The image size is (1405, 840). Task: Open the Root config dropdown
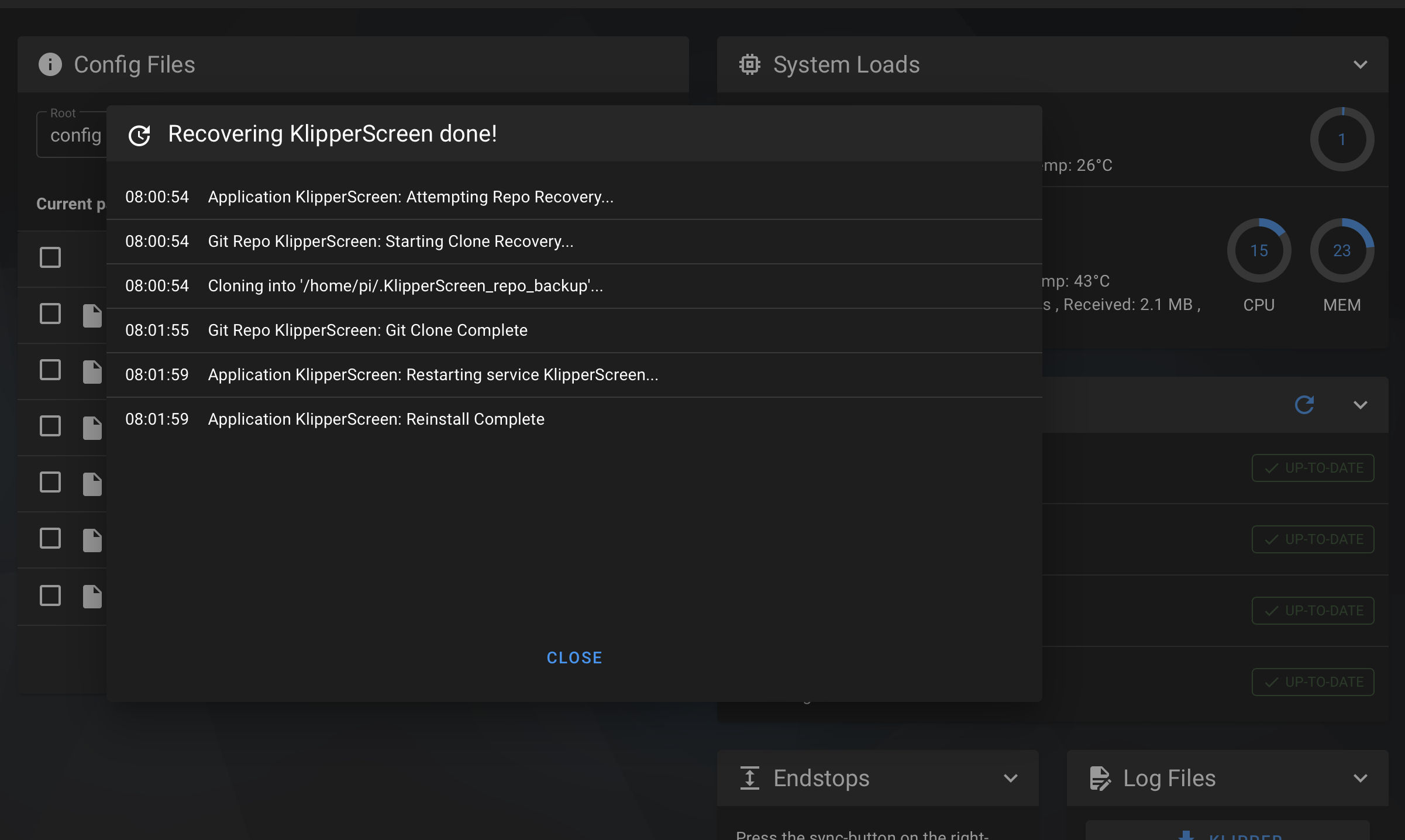click(x=73, y=135)
